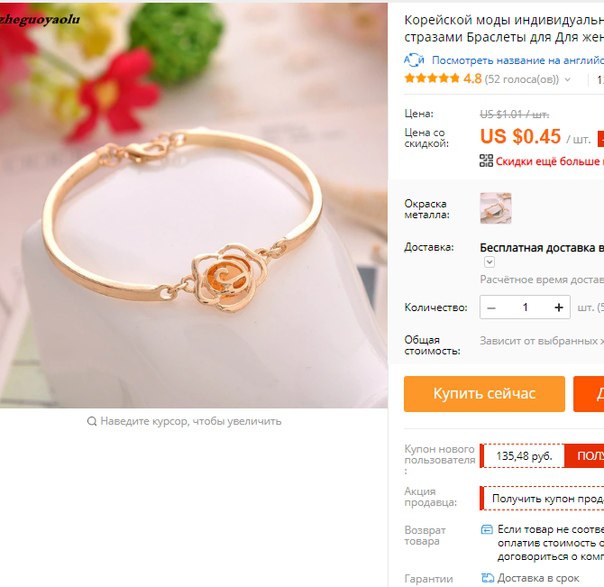Image resolution: width=604 pixels, height=587 pixels.
Task: Increase quantity with the plus button
Action: click(559, 307)
